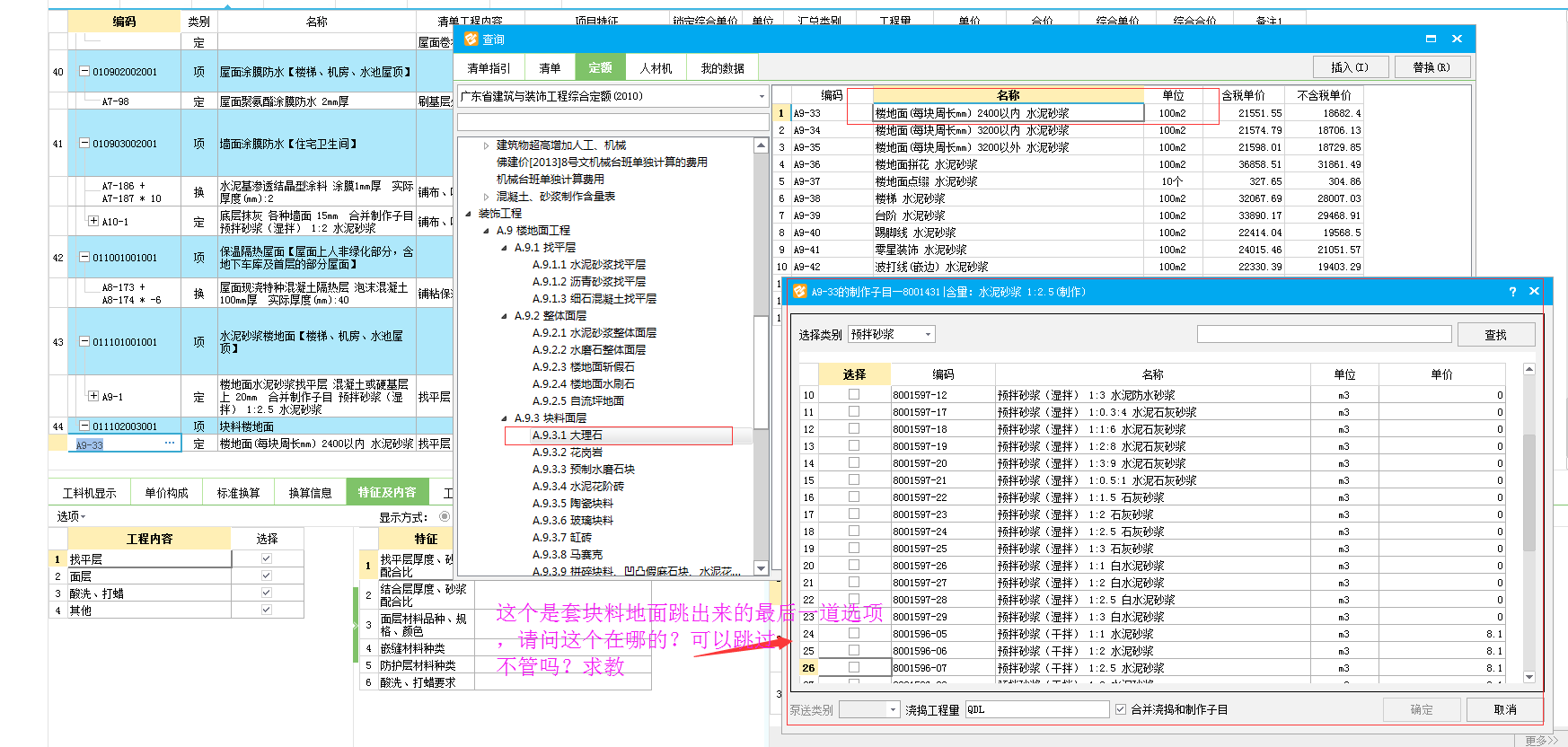1568x747 pixels.
Task: Open the 广东省建筑与装饰工程综合定额 dropdown
Action: pos(762,96)
